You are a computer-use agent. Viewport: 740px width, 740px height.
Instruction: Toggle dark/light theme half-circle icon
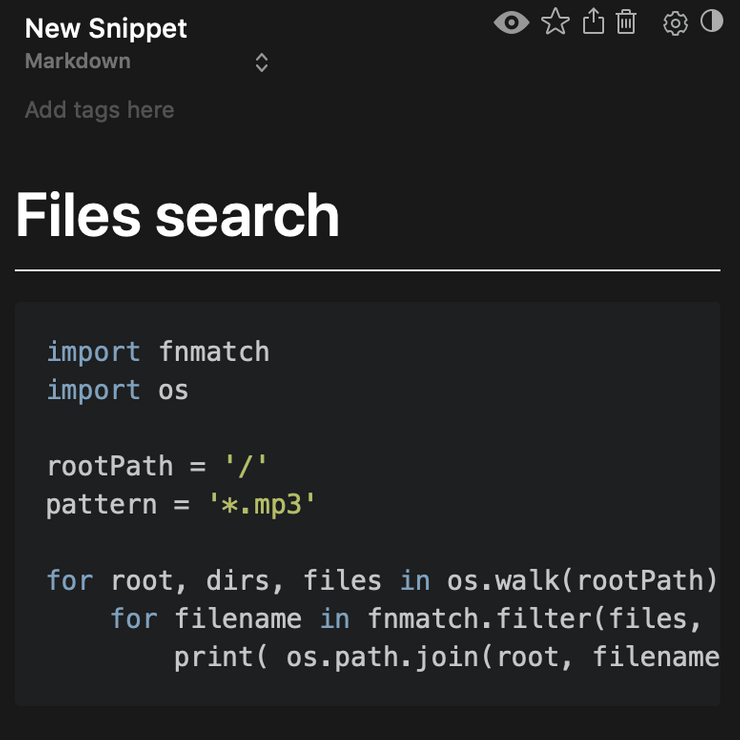tap(712, 21)
